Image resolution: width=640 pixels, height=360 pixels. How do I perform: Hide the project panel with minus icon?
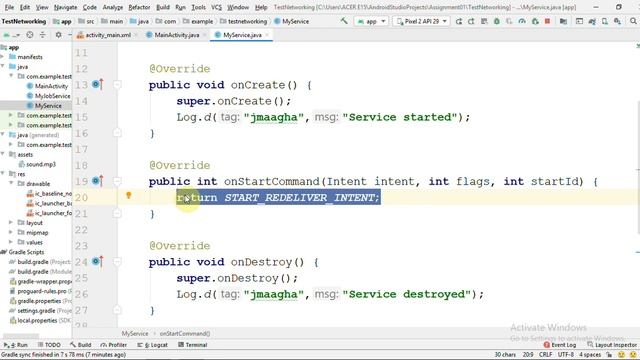pos(69,35)
